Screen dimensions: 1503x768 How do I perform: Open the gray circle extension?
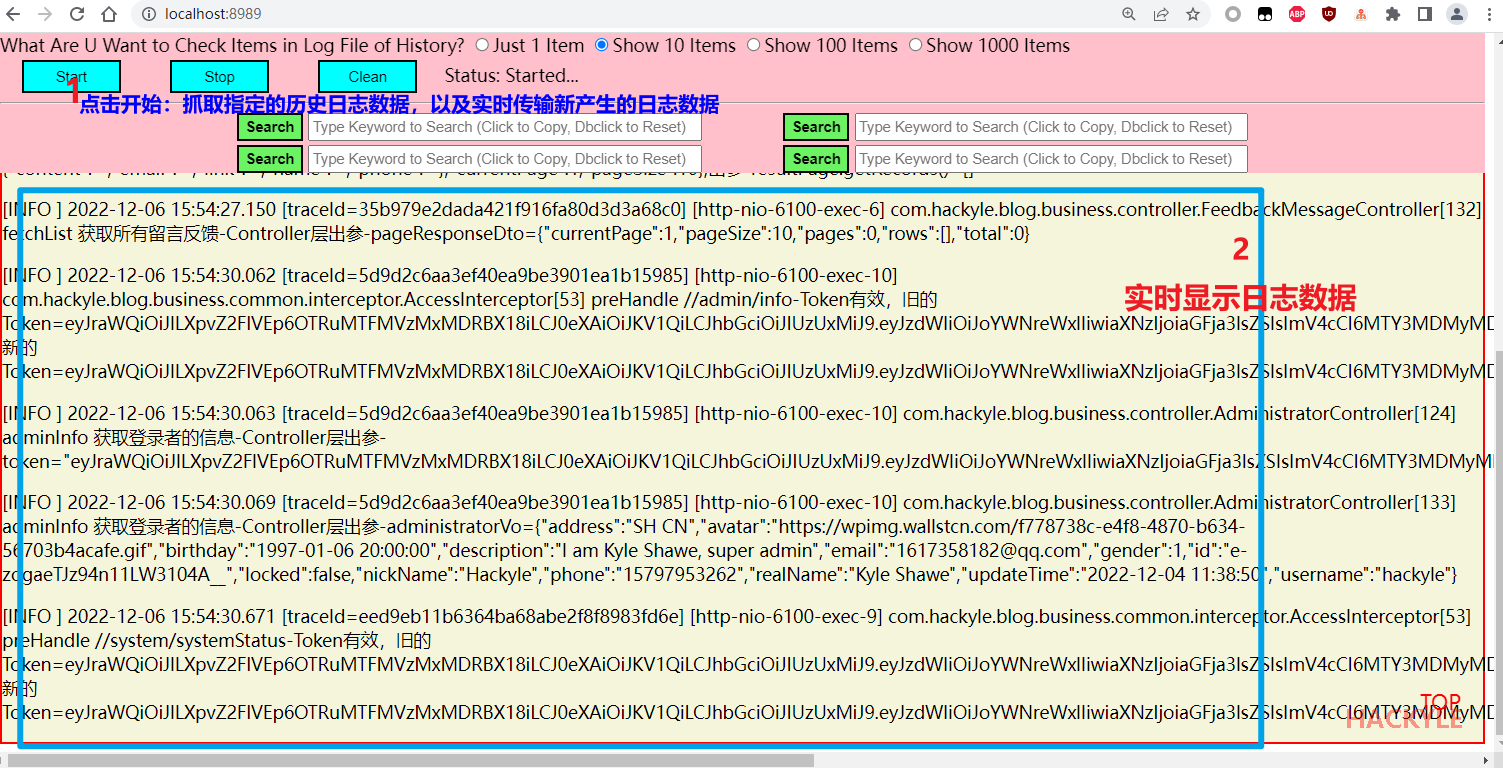[1233, 14]
